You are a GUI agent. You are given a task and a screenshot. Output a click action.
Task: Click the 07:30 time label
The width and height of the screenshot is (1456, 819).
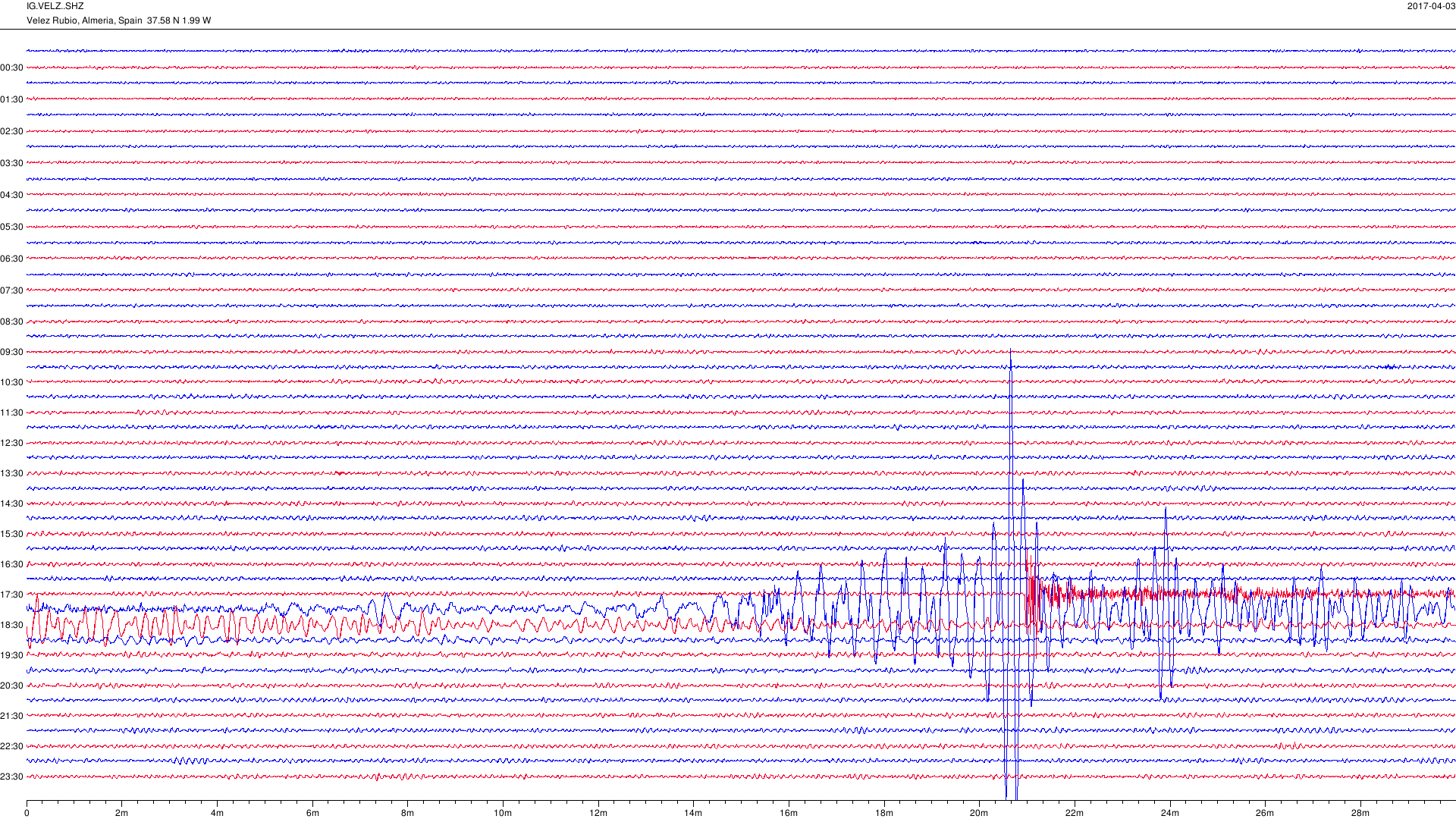[x=12, y=290]
